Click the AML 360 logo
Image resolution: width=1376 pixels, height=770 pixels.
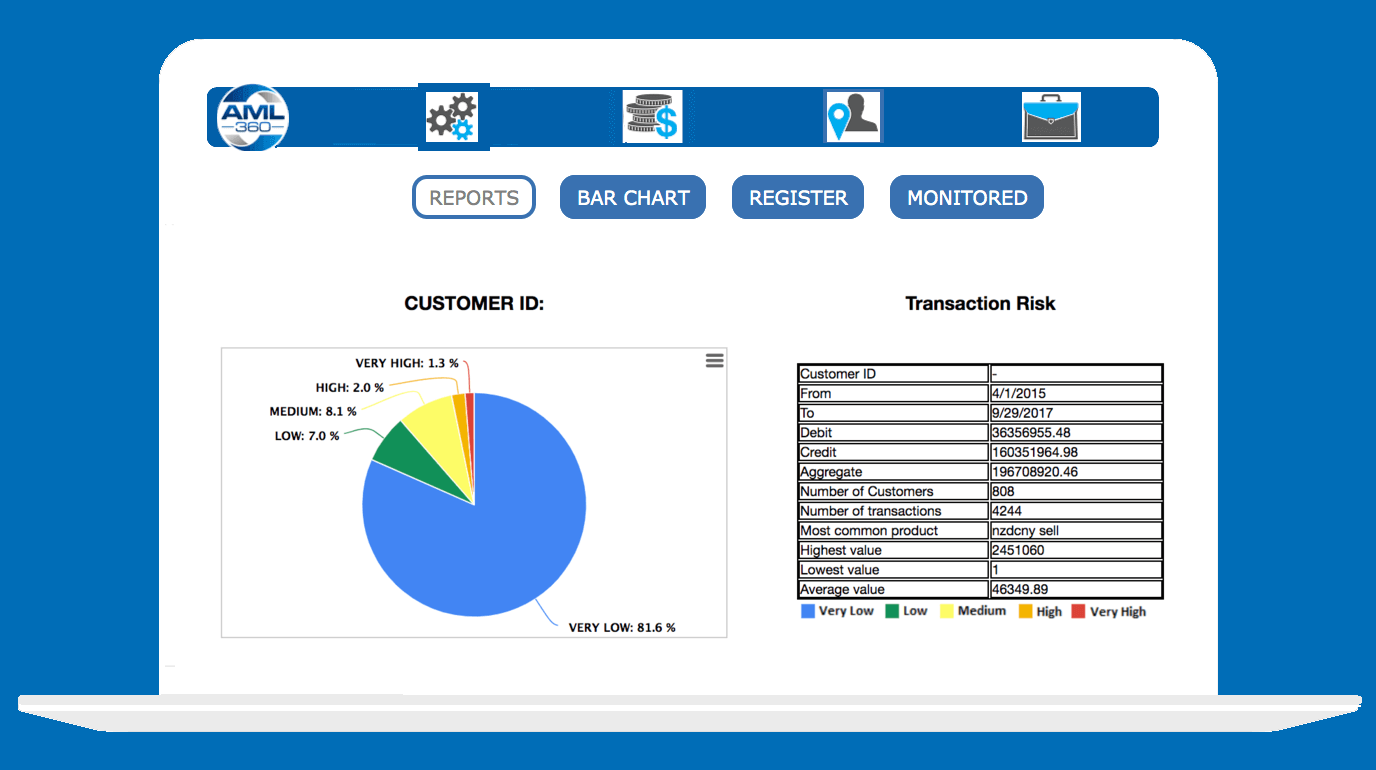click(253, 117)
